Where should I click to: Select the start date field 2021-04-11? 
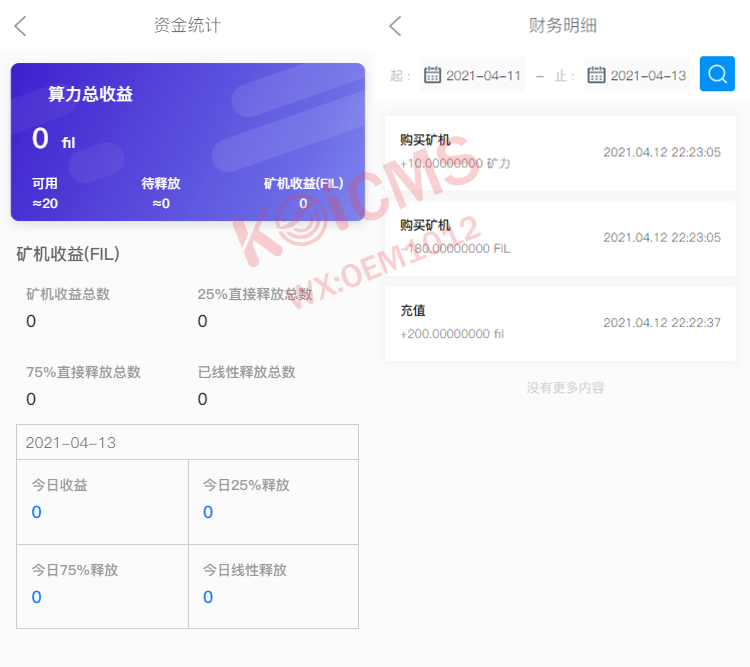[473, 75]
